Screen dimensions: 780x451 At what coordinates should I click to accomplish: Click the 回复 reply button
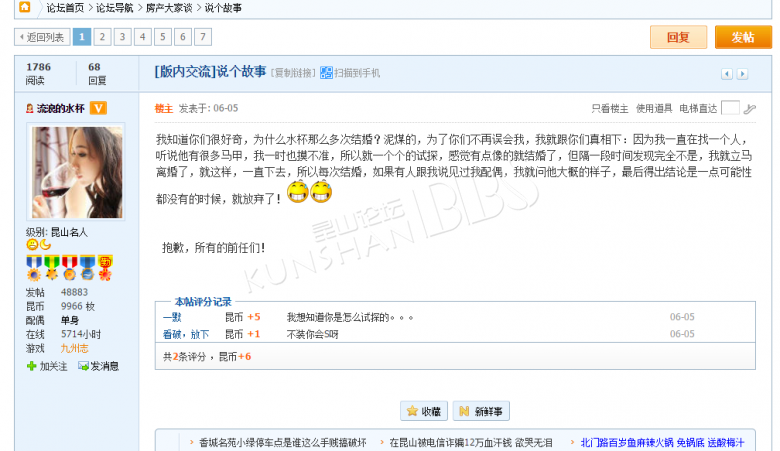679,37
